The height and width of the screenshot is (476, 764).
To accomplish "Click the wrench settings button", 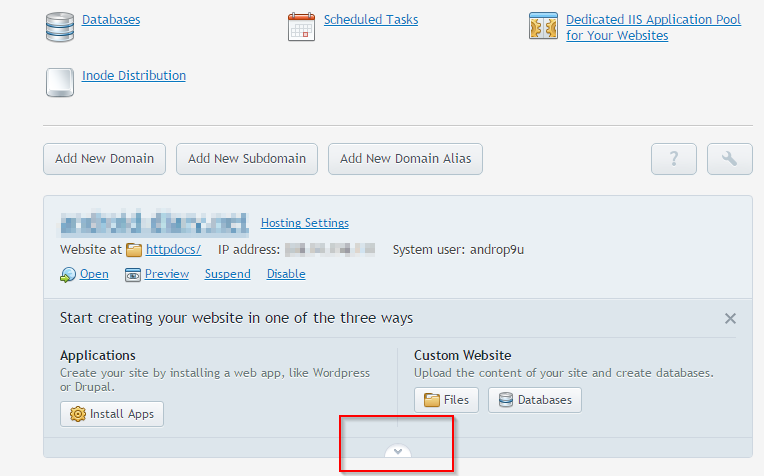I will click(729, 159).
